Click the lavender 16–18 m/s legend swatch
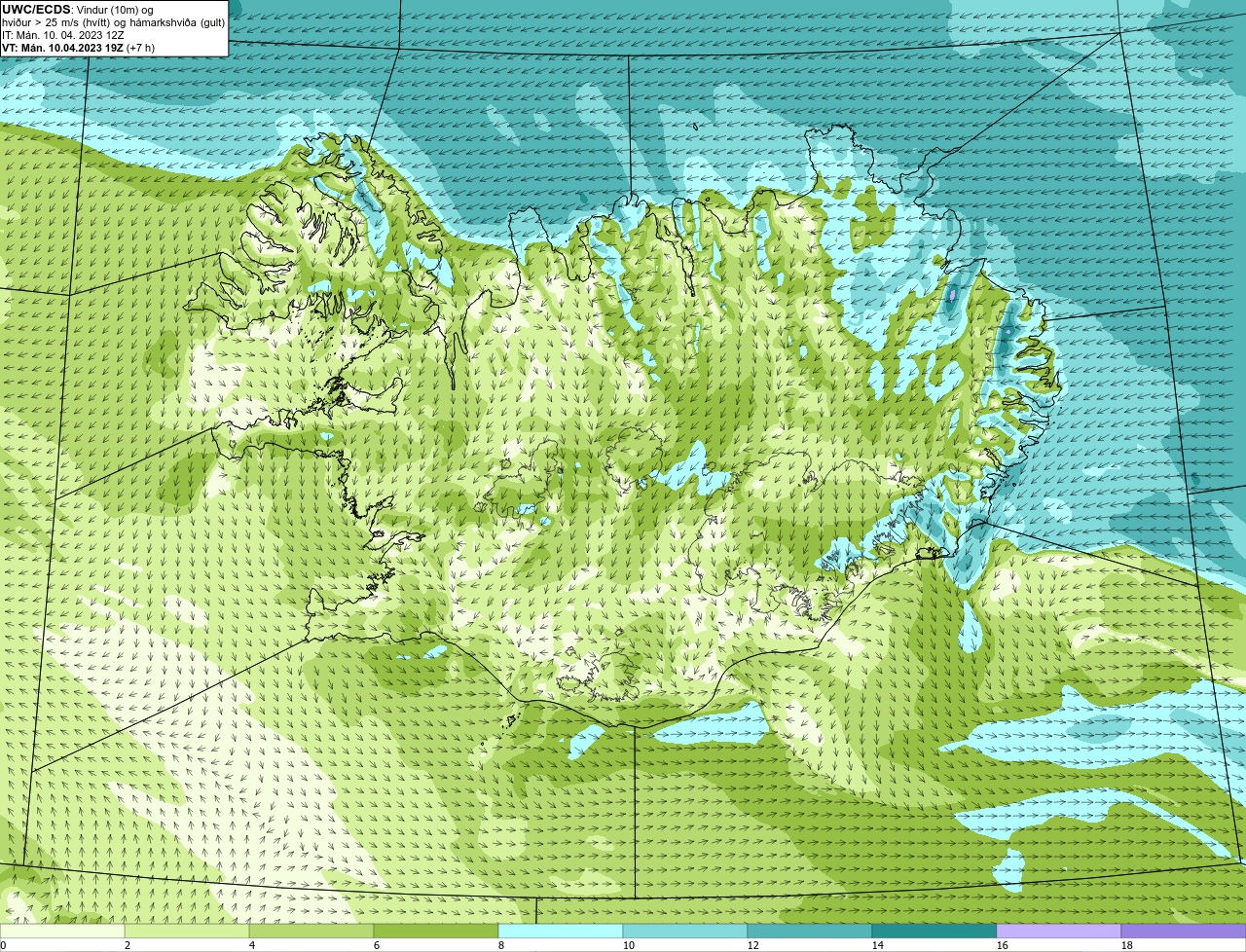 coord(1059,932)
